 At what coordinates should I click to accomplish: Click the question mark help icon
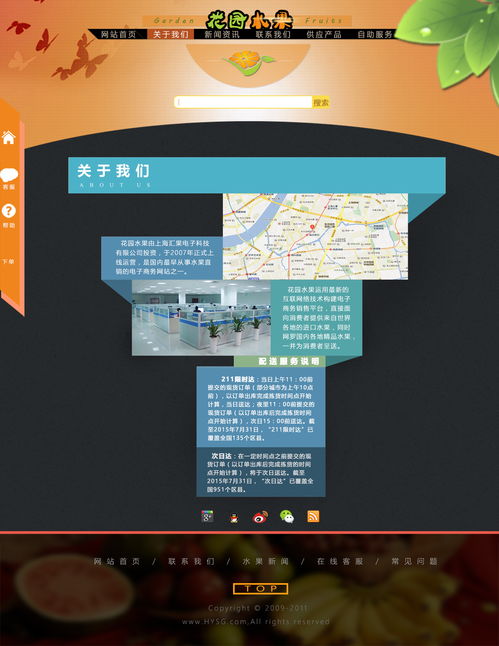[9, 211]
